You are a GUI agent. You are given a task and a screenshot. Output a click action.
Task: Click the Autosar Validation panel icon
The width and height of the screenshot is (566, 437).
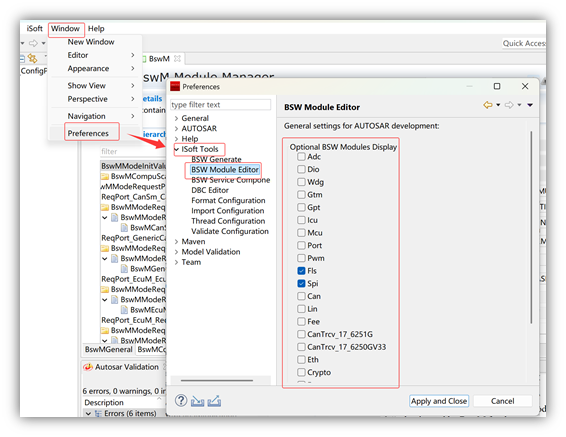[88, 367]
